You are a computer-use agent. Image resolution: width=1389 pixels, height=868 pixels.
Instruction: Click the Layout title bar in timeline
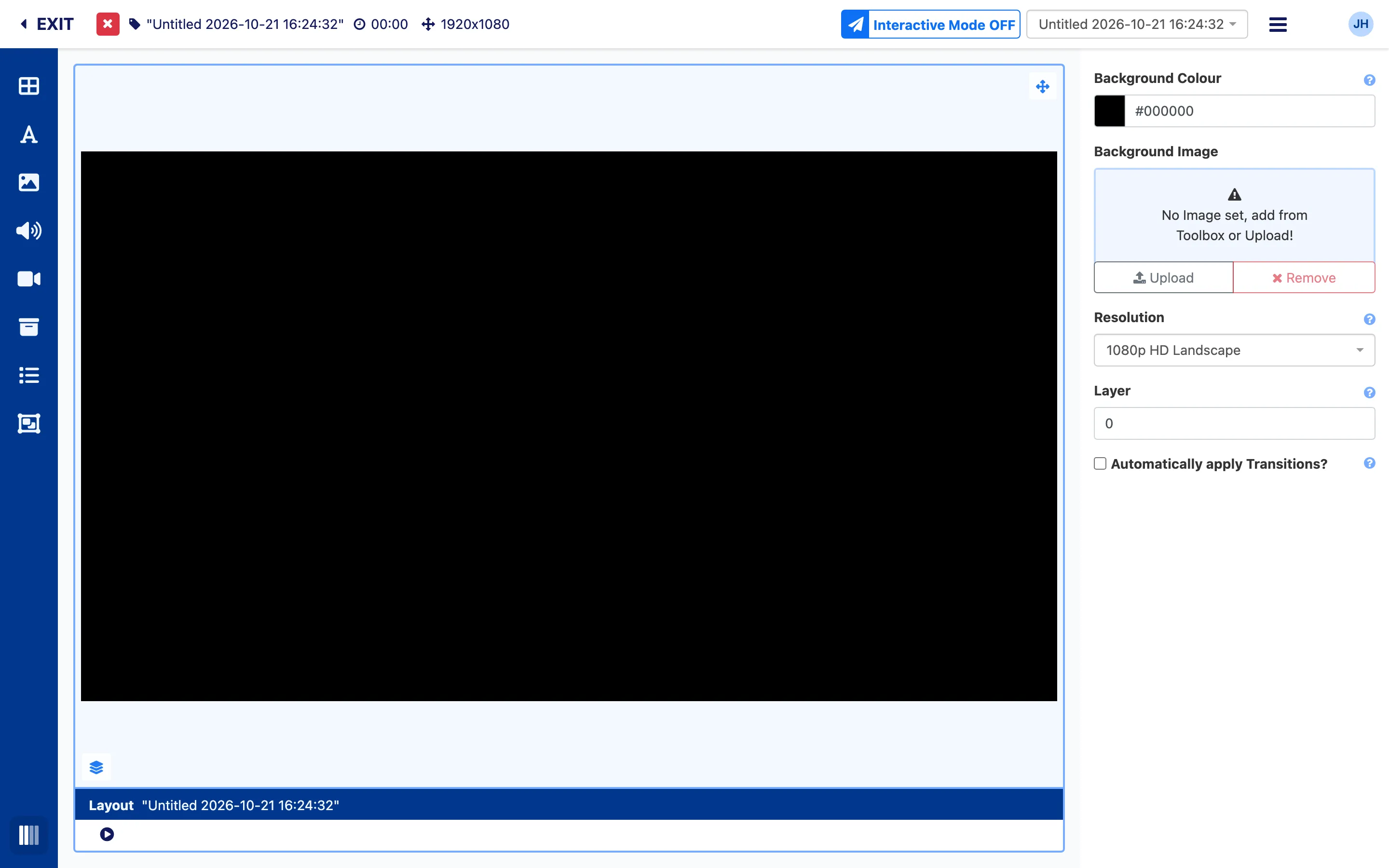tap(568, 805)
